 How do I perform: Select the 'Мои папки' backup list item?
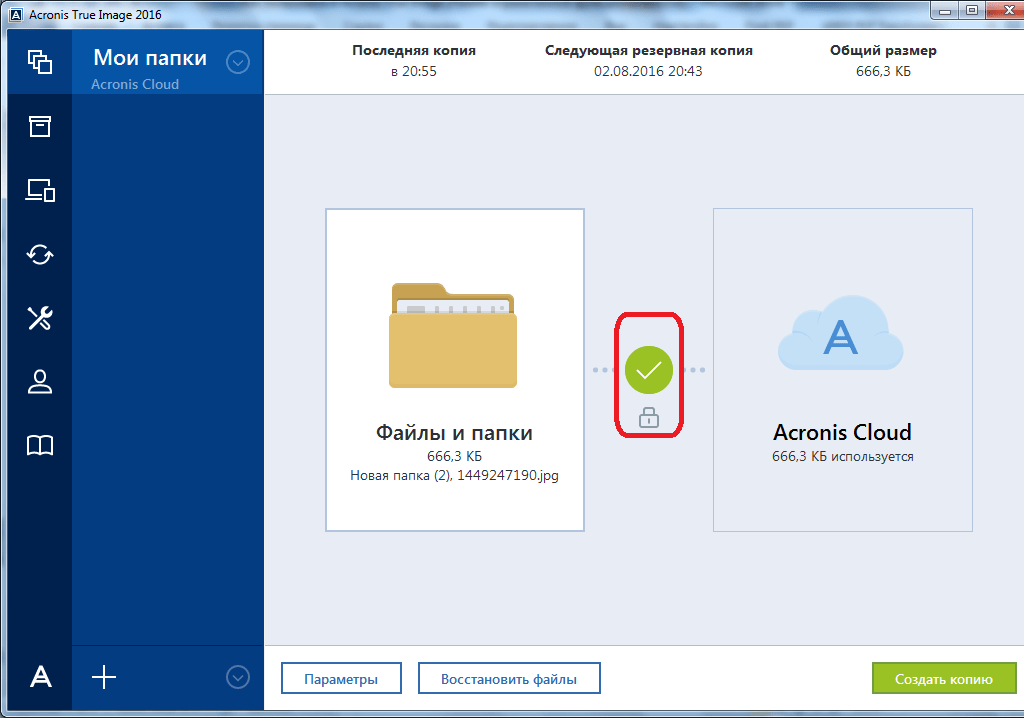pyautogui.click(x=150, y=68)
